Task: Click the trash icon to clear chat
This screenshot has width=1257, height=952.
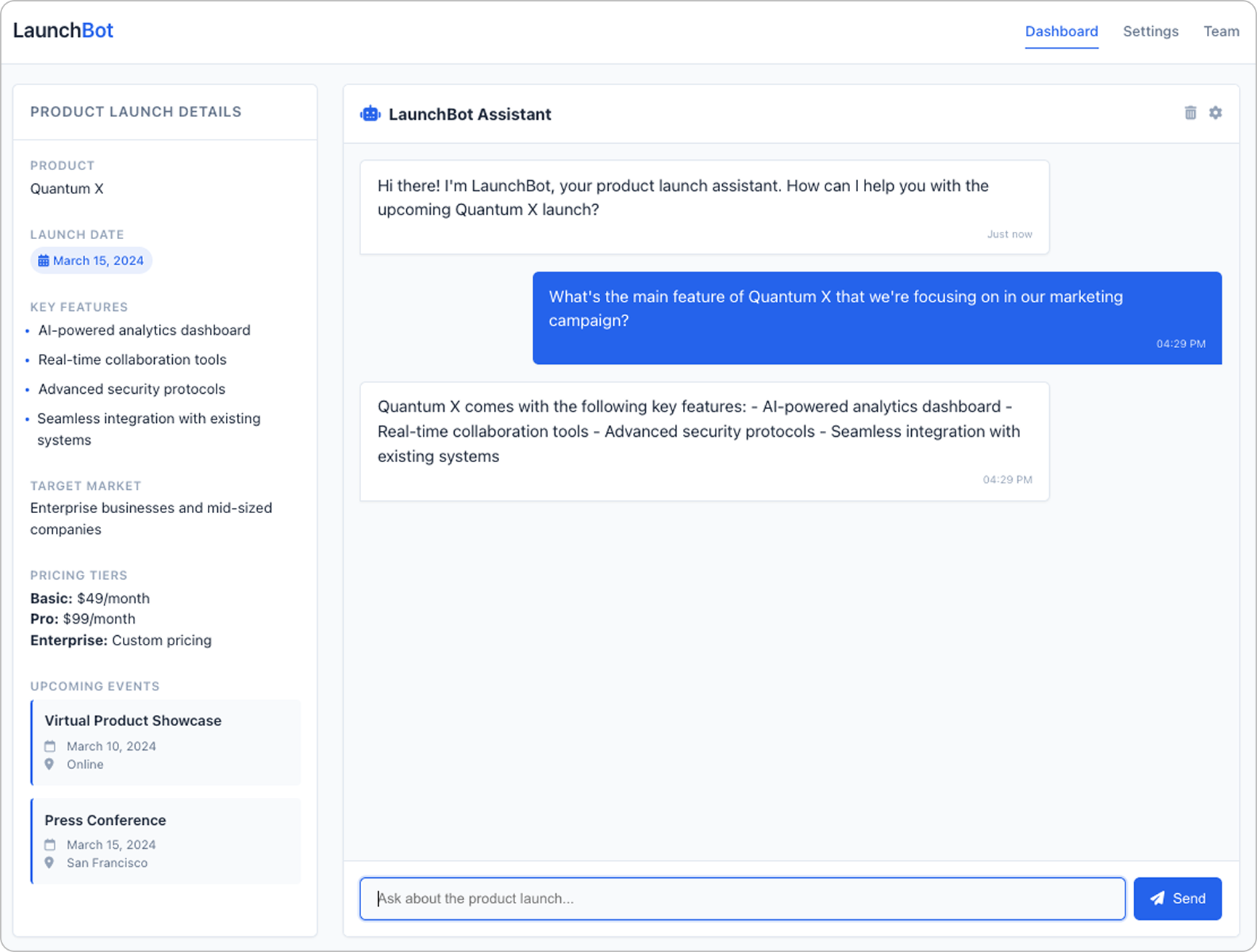Action: 1190,113
